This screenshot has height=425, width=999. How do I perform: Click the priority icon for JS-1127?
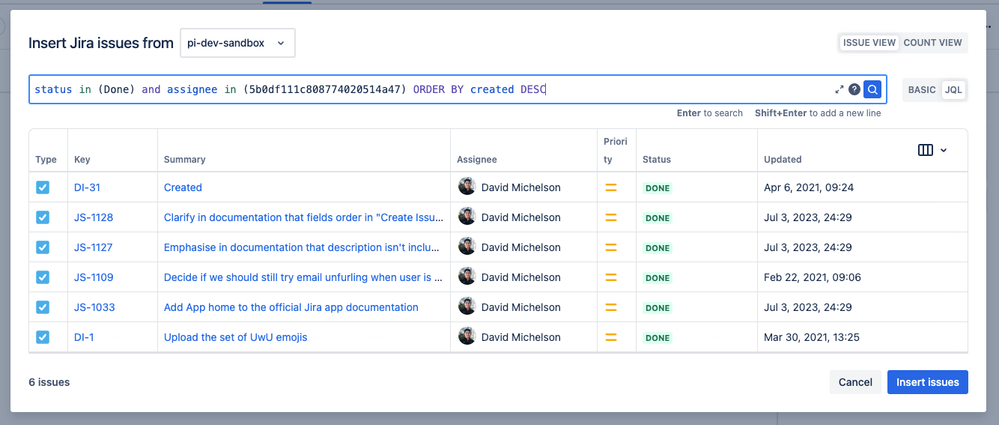point(611,247)
